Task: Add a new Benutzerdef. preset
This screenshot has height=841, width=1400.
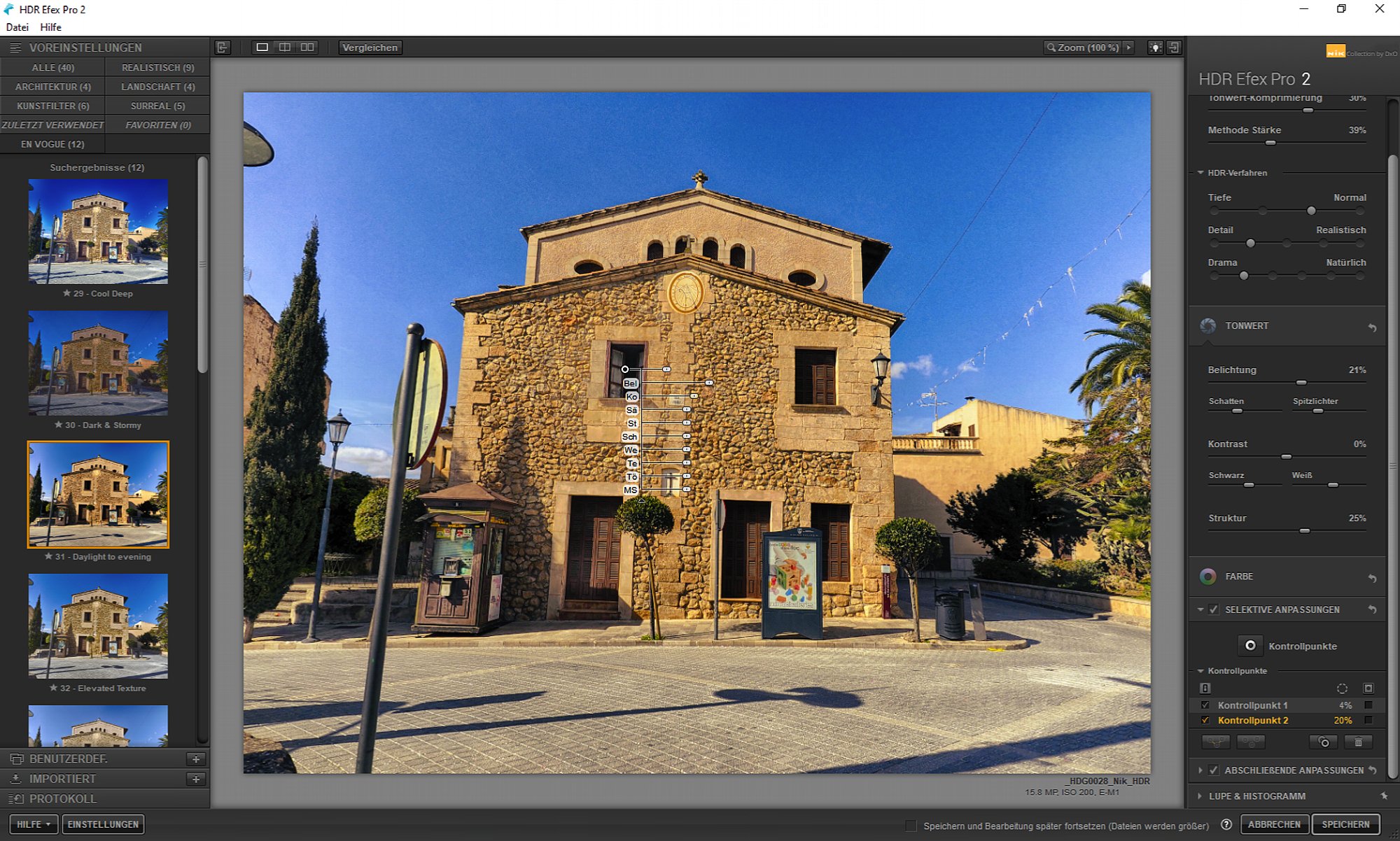Action: (196, 759)
